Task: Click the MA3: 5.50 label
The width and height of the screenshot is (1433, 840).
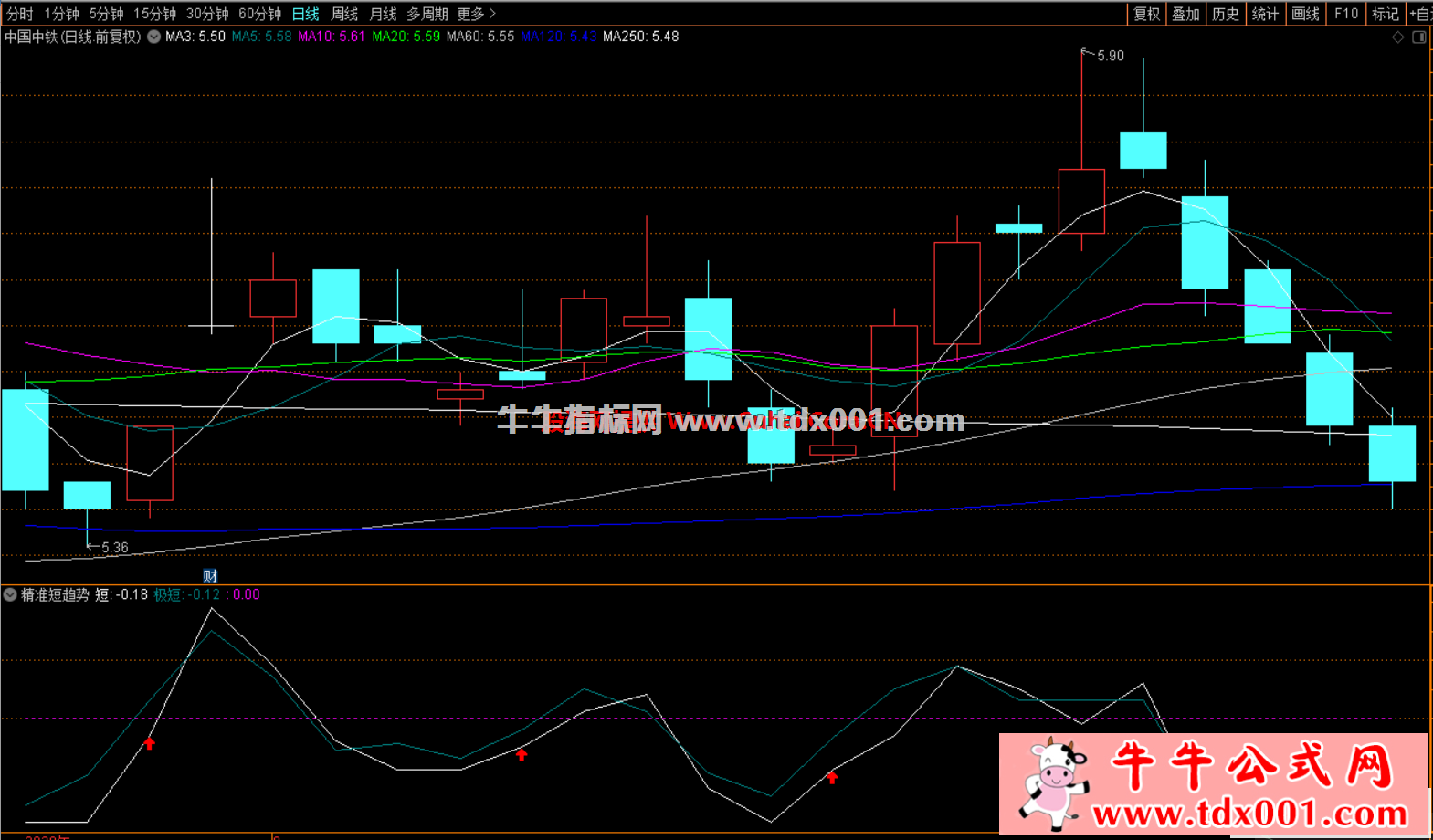Action: click(195, 37)
